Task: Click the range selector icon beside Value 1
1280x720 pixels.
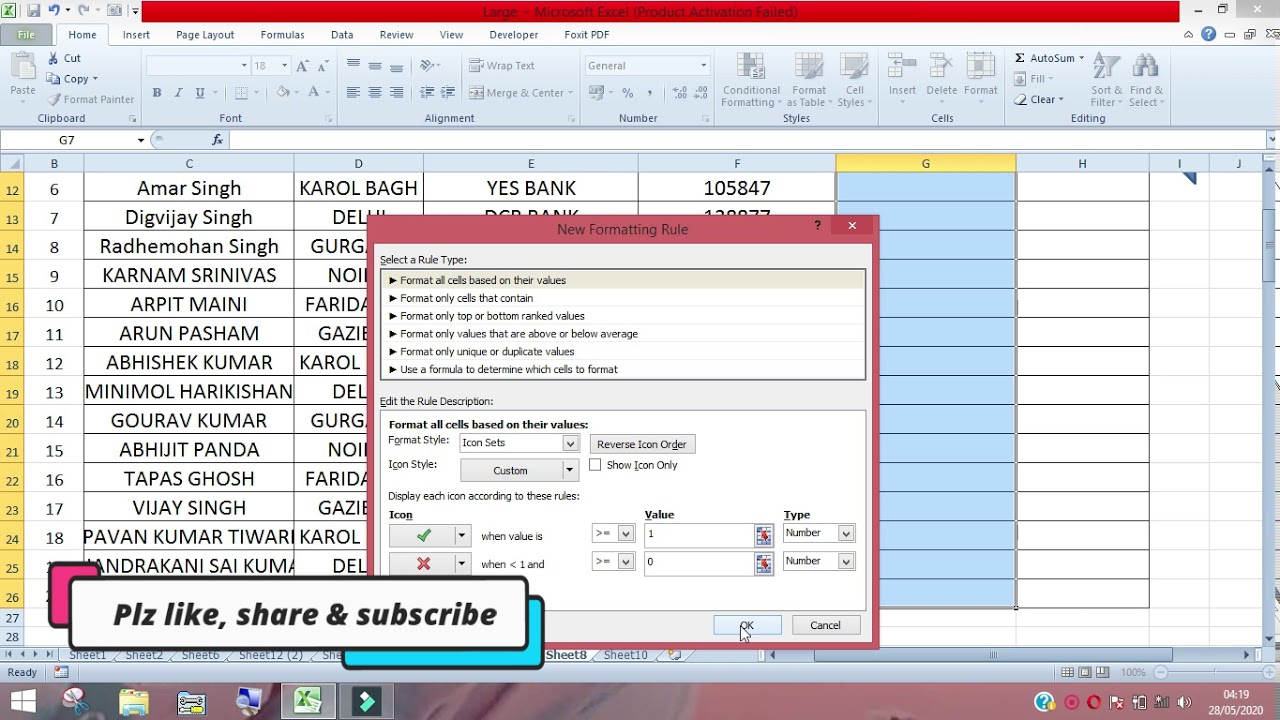Action: coord(764,536)
